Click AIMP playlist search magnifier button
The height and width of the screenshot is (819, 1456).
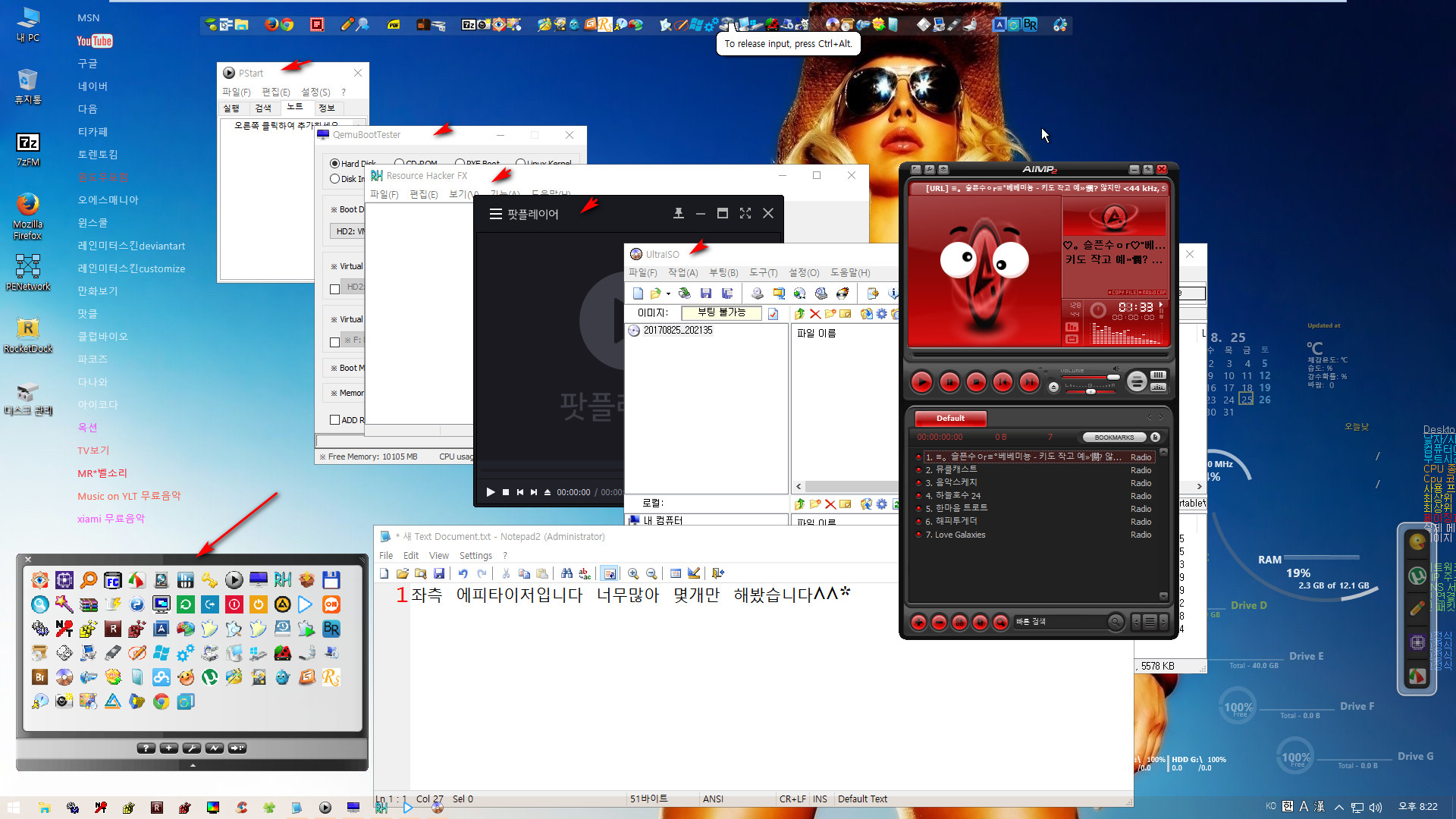[x=1000, y=623]
